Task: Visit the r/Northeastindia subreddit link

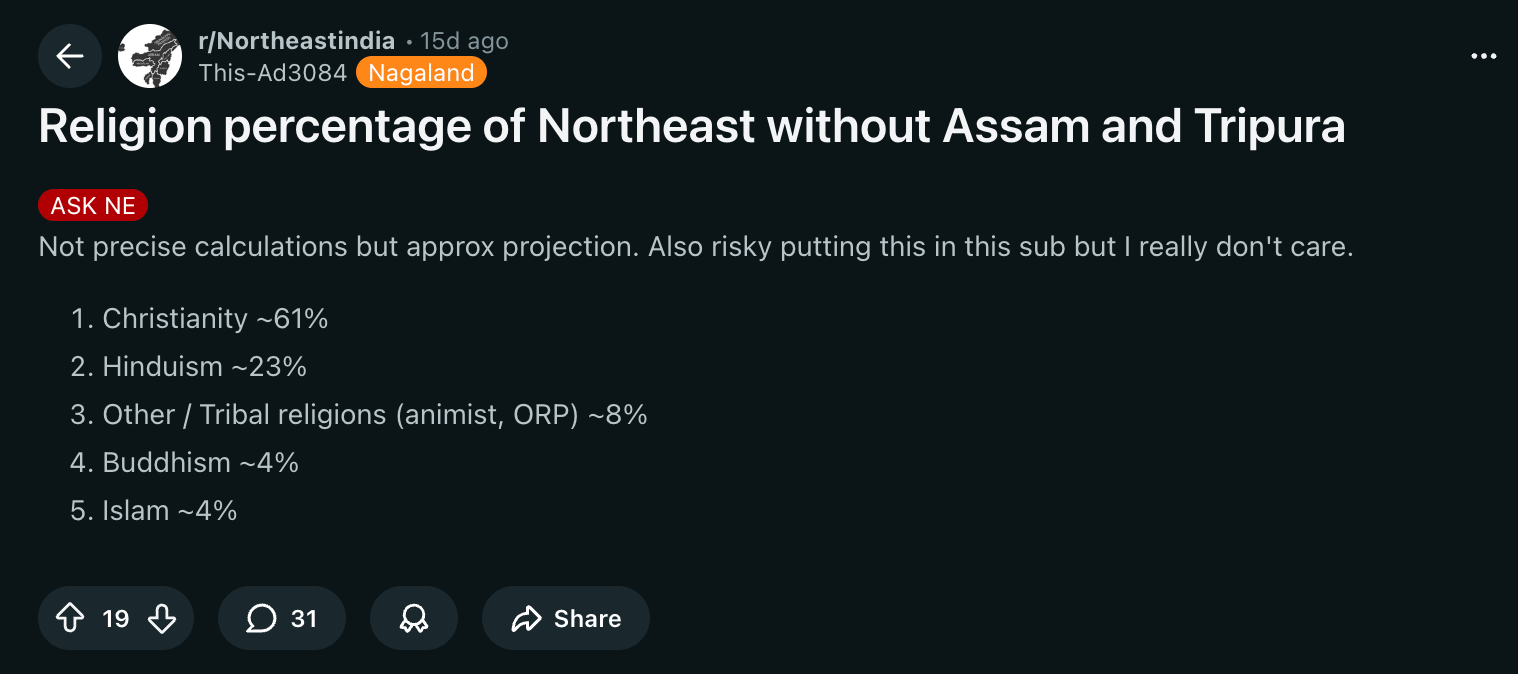Action: [297, 41]
